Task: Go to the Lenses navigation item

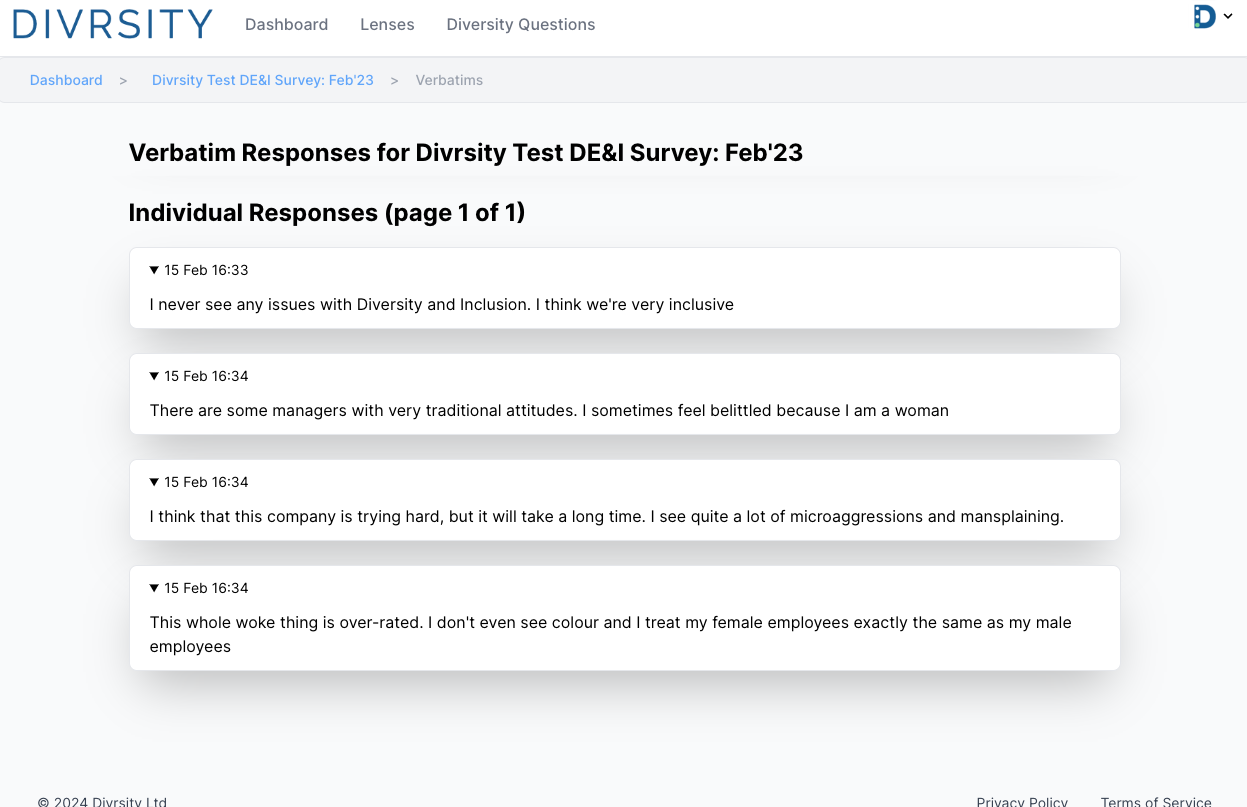Action: pos(387,25)
